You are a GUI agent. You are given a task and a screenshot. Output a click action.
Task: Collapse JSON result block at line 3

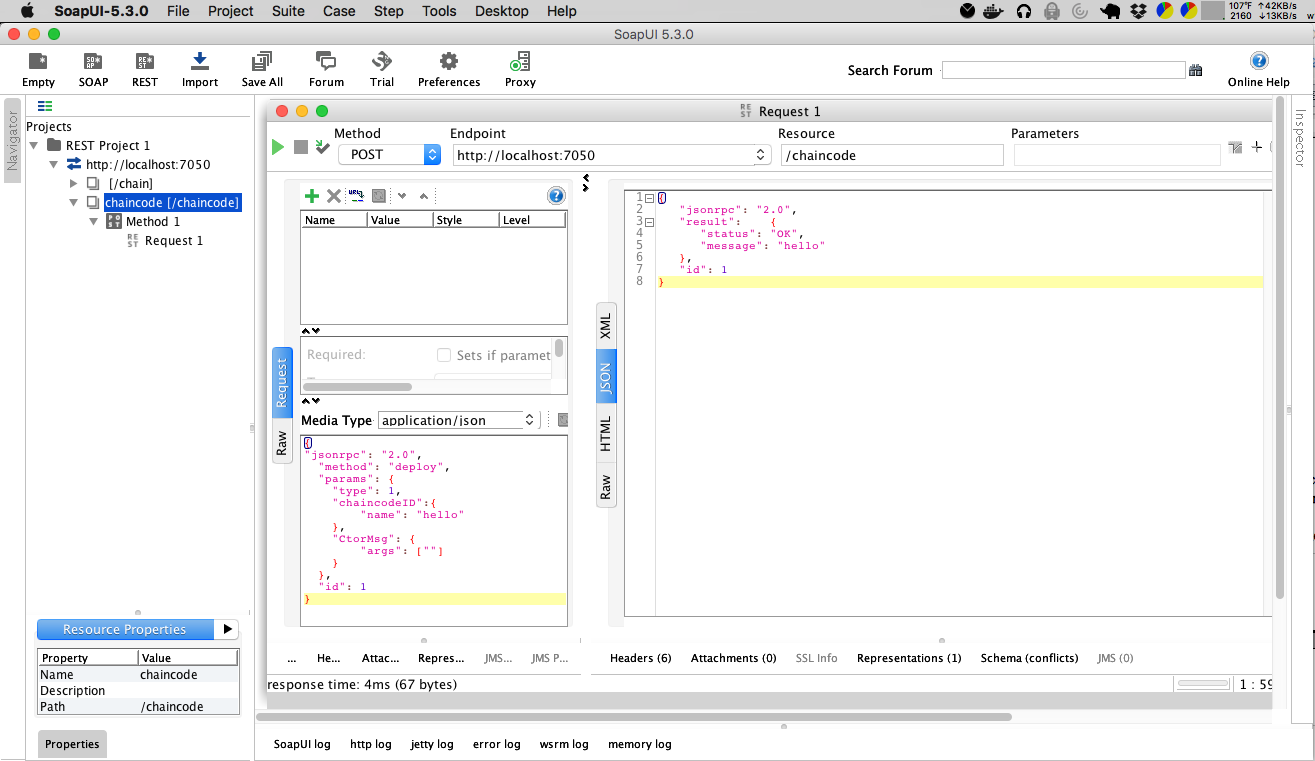(649, 221)
